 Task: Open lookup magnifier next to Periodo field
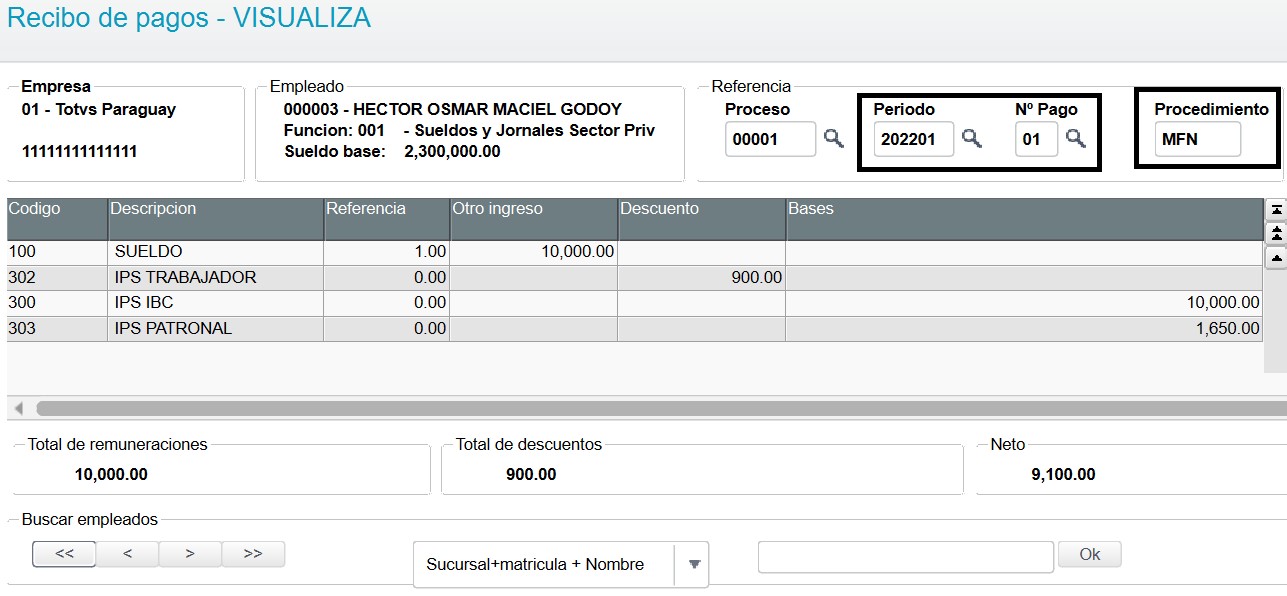(x=971, y=139)
